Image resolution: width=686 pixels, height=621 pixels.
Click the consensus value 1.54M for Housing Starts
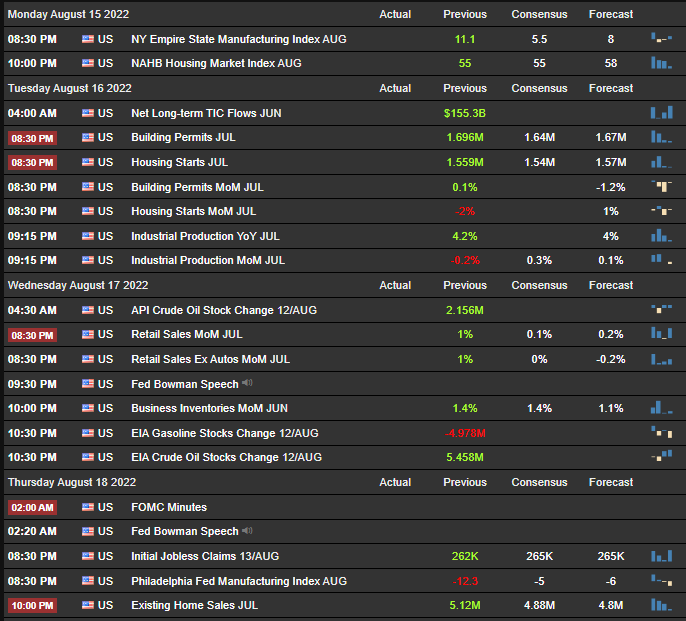click(x=539, y=162)
